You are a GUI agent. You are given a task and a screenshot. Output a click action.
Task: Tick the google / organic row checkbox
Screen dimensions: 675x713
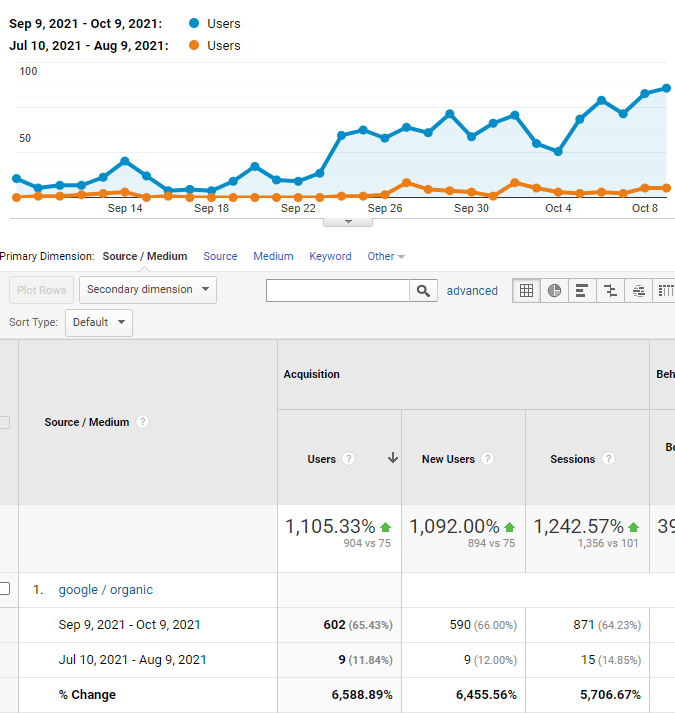(4, 589)
